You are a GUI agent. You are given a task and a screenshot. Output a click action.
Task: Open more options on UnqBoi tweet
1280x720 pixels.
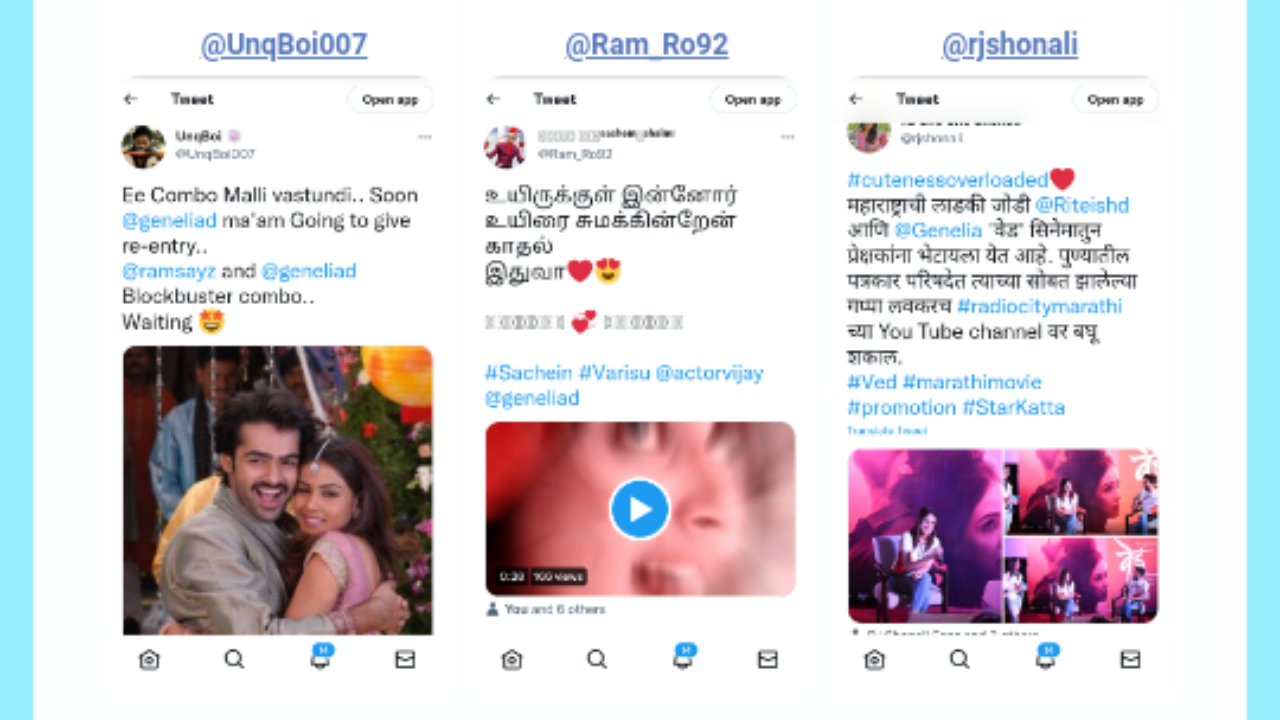(424, 137)
